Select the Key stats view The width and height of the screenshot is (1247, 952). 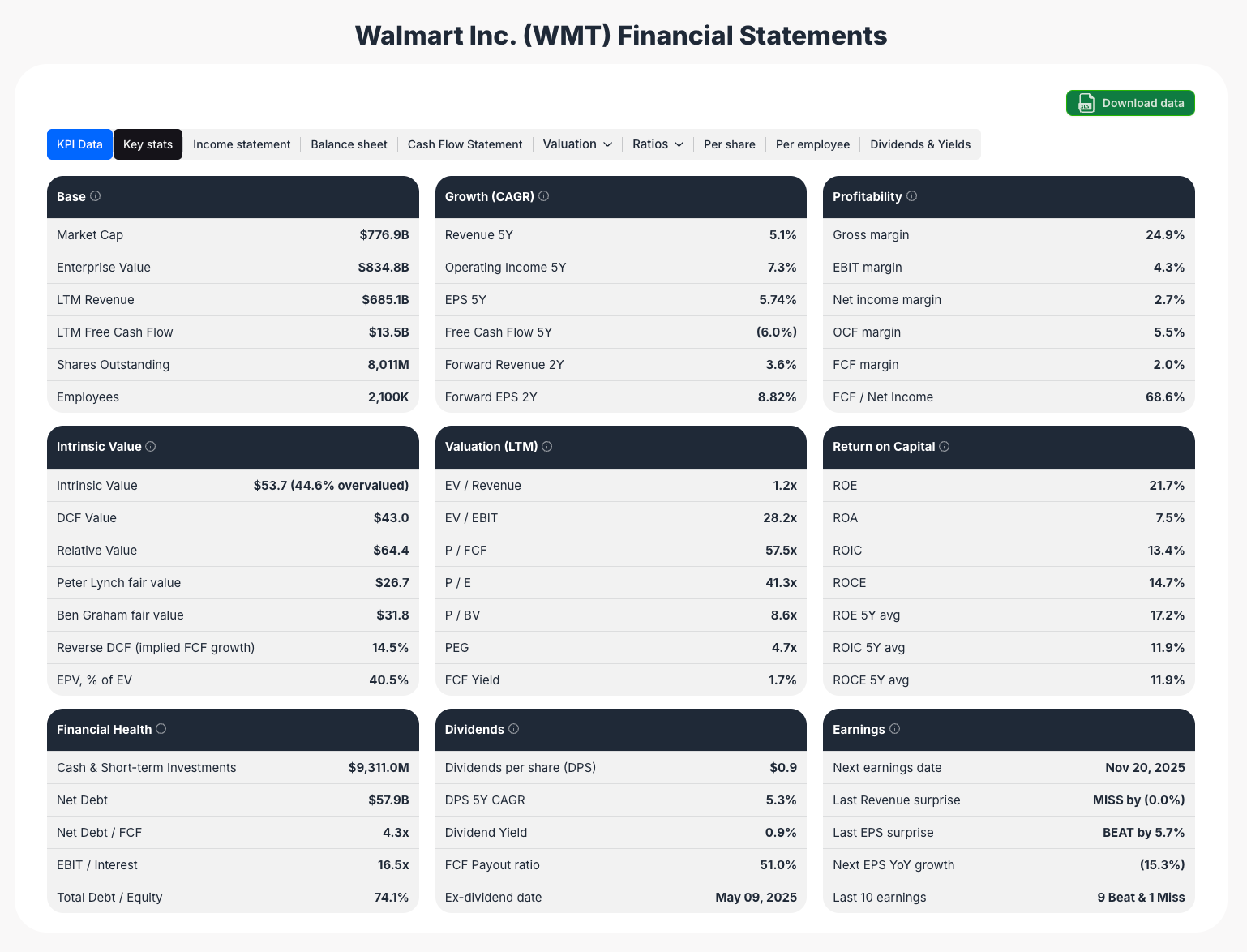coord(148,144)
